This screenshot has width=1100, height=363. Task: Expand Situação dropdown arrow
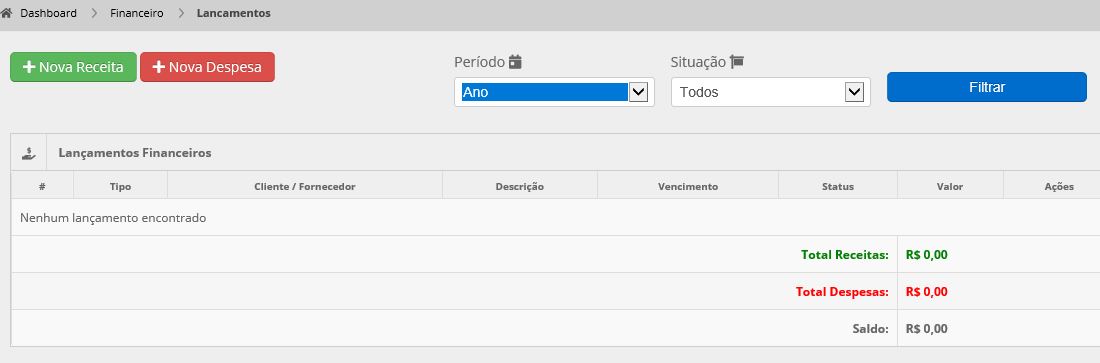(854, 92)
